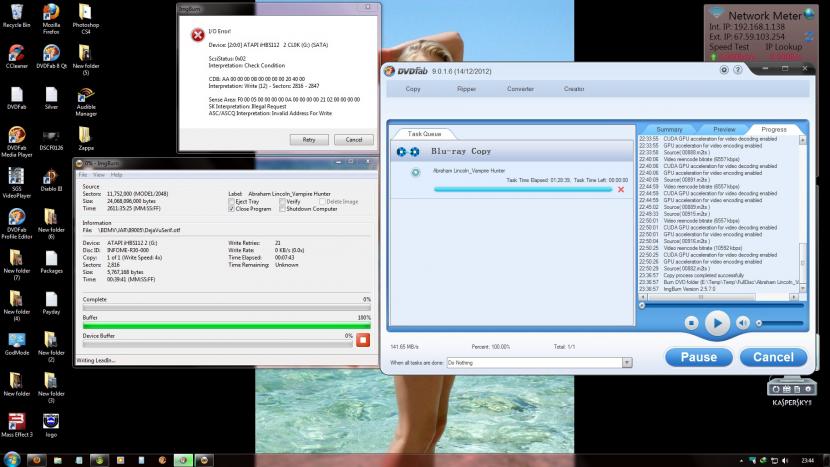
Task: Expand the 'When all tasks are done' dropdown
Action: (626, 362)
